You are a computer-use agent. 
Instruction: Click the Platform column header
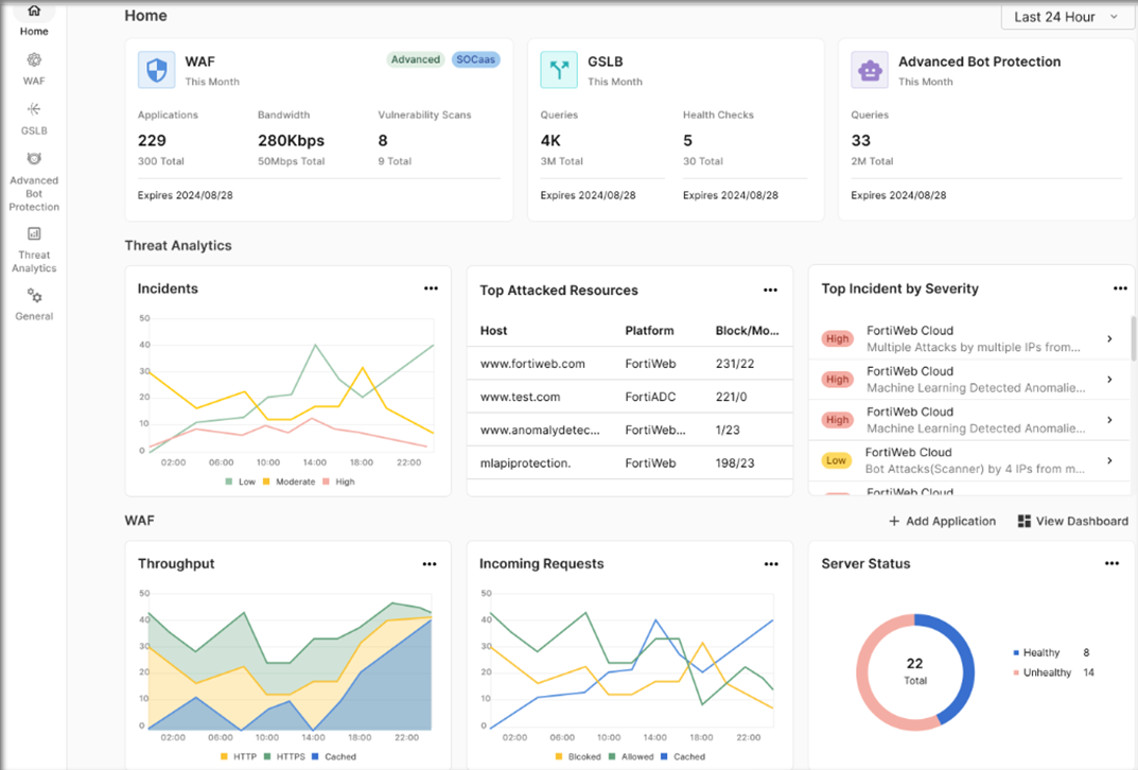650,331
